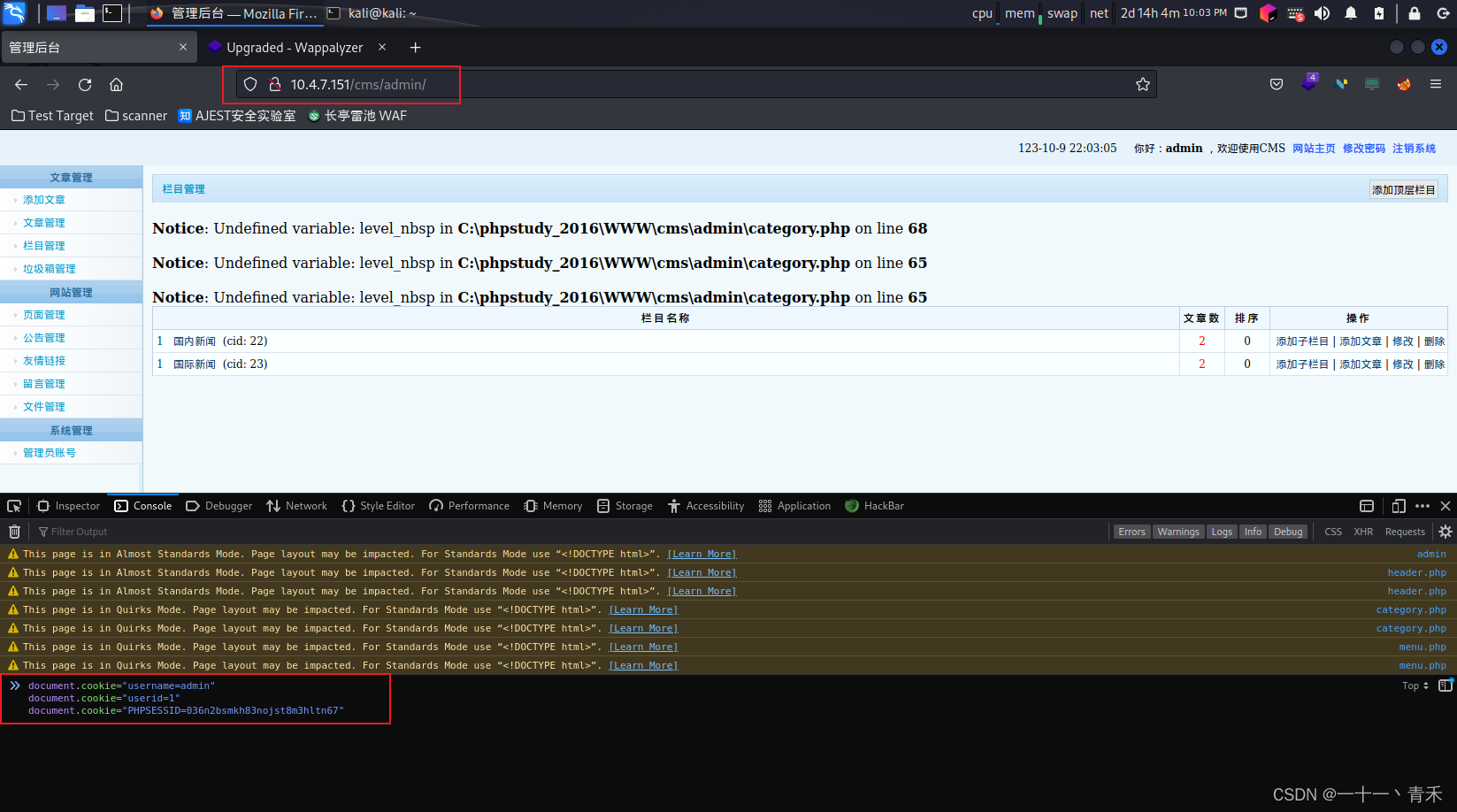
Task: Click the 注销系统 logout link
Action: [1414, 149]
